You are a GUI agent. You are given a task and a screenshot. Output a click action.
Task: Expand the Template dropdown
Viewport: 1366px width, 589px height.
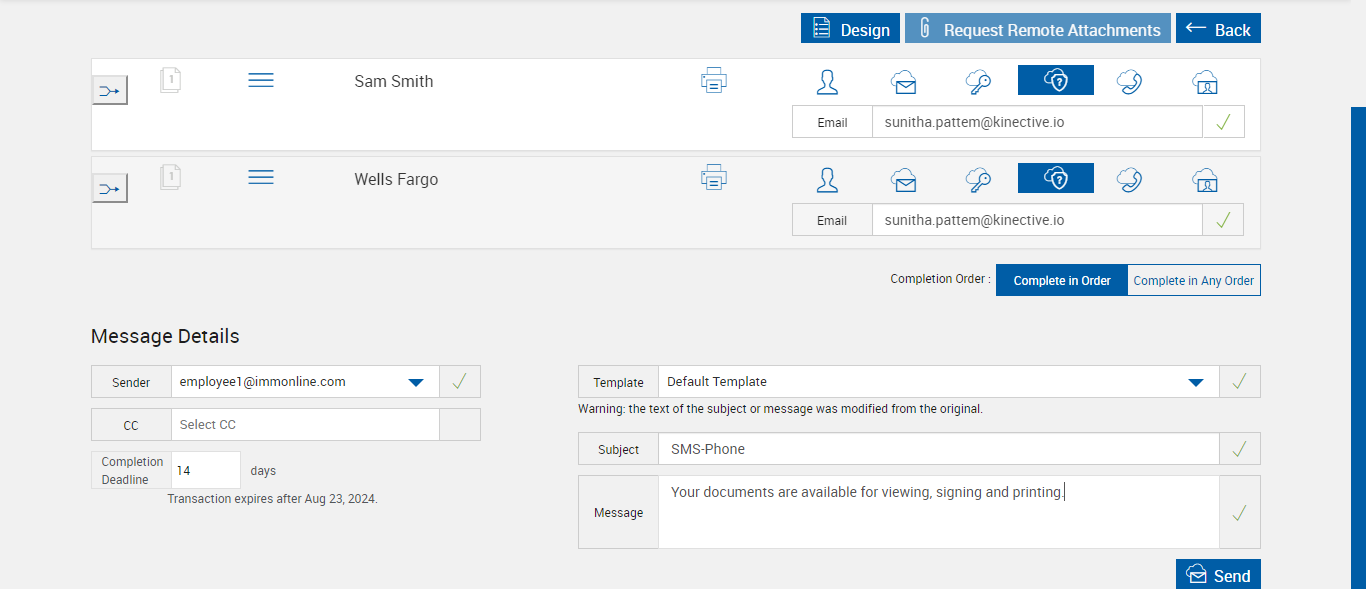click(1195, 382)
